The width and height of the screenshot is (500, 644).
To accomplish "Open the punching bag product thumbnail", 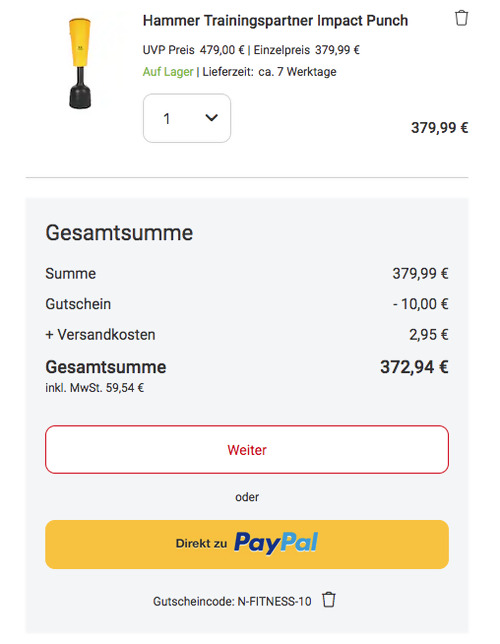I will pyautogui.click(x=80, y=63).
